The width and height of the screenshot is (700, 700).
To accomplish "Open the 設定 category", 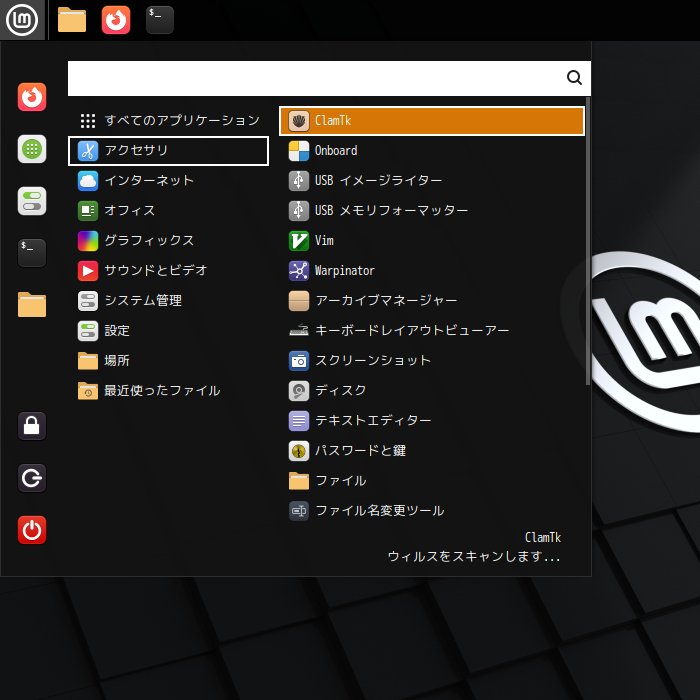I will coord(168,331).
